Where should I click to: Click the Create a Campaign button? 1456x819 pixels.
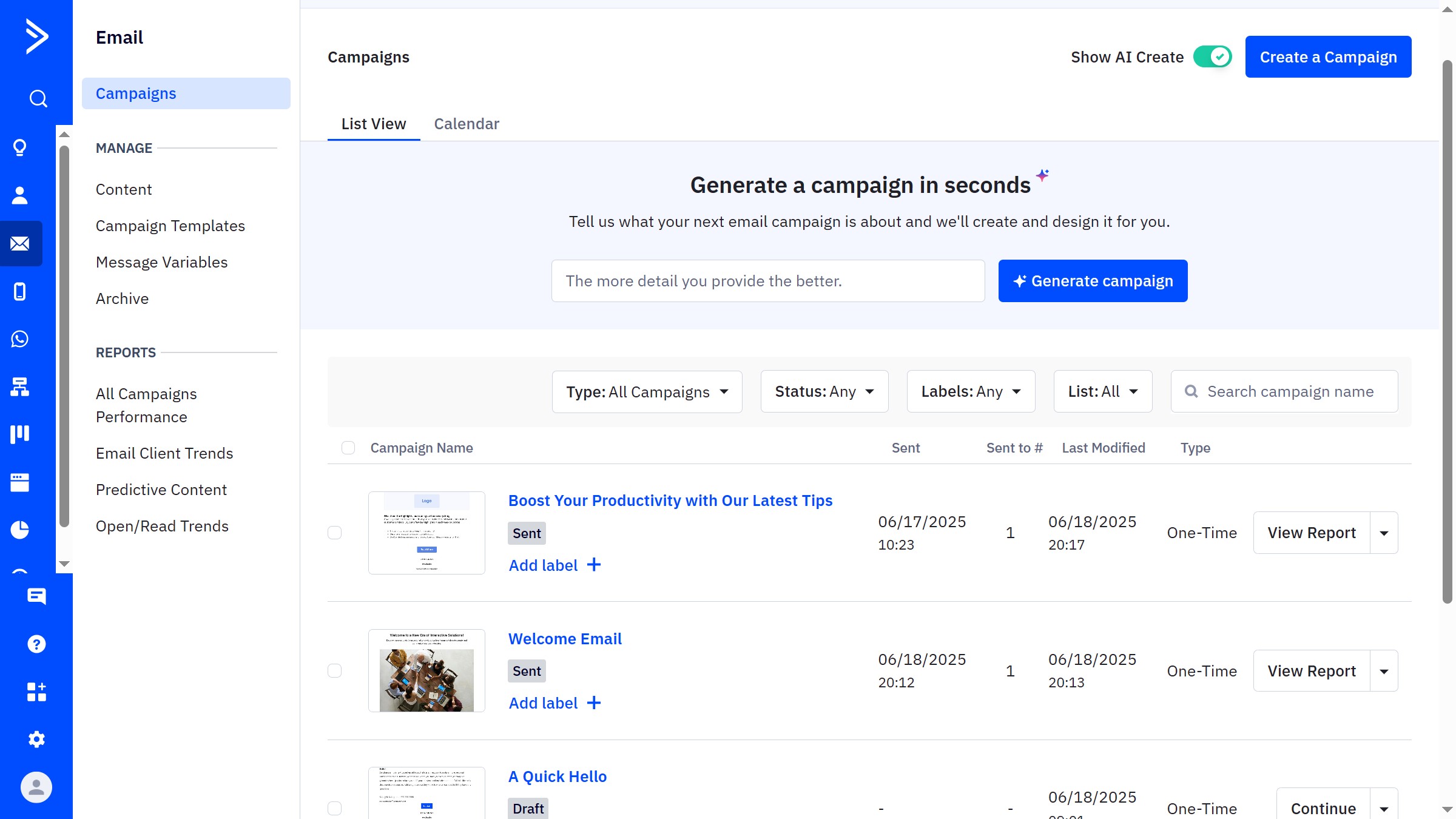(x=1328, y=56)
